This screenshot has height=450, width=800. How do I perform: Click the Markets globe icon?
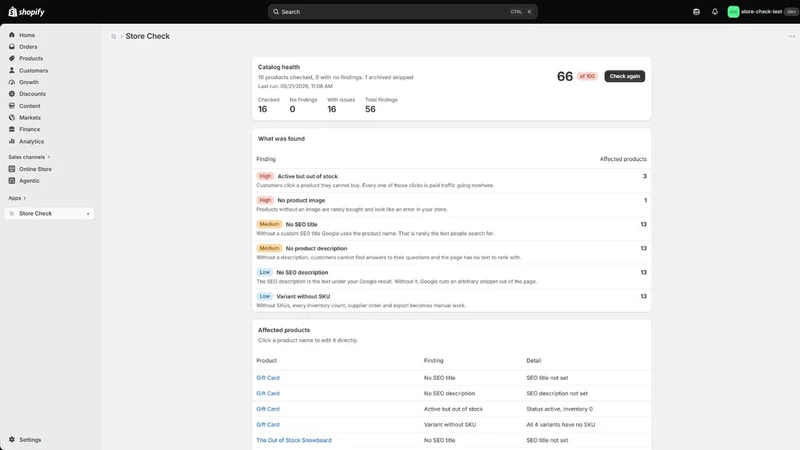[x=12, y=118]
